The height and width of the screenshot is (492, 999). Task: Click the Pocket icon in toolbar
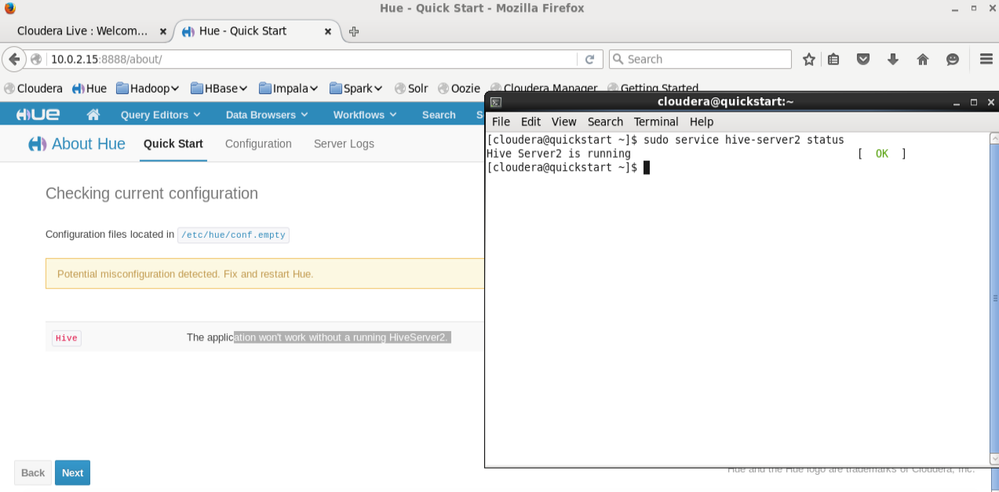tap(863, 59)
